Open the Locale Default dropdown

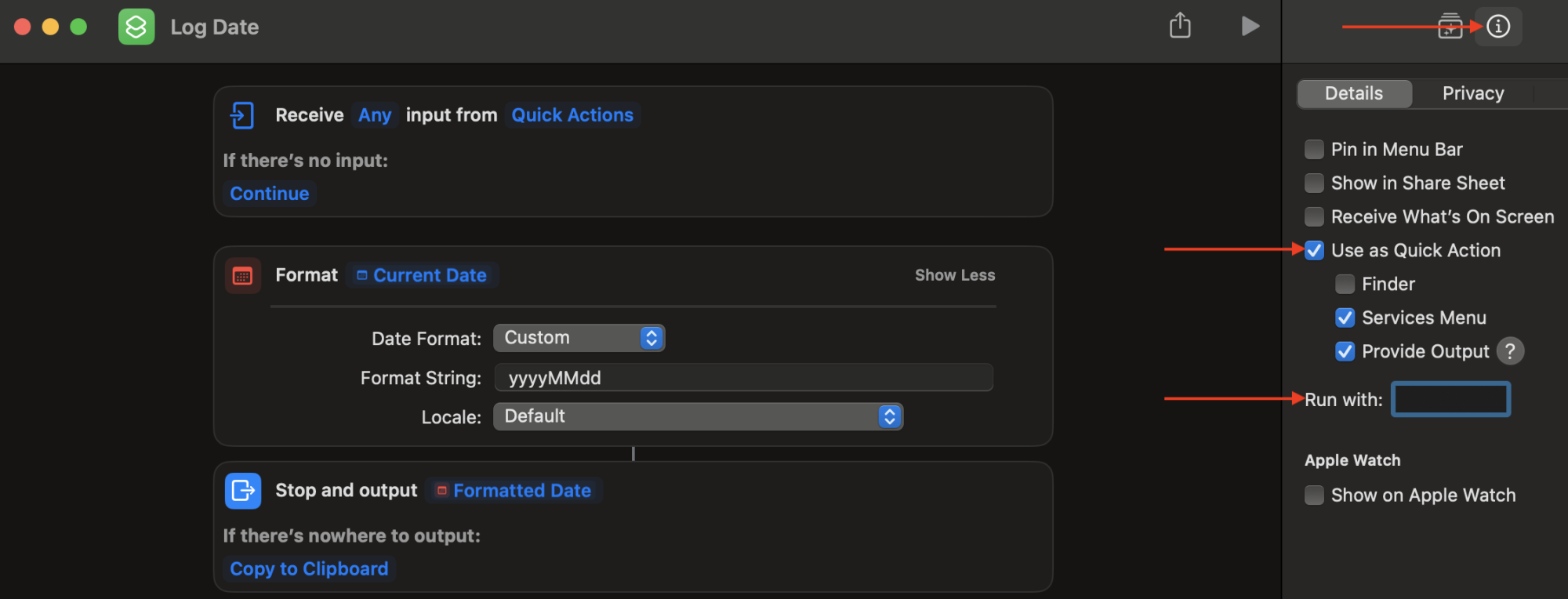pyautogui.click(x=698, y=416)
